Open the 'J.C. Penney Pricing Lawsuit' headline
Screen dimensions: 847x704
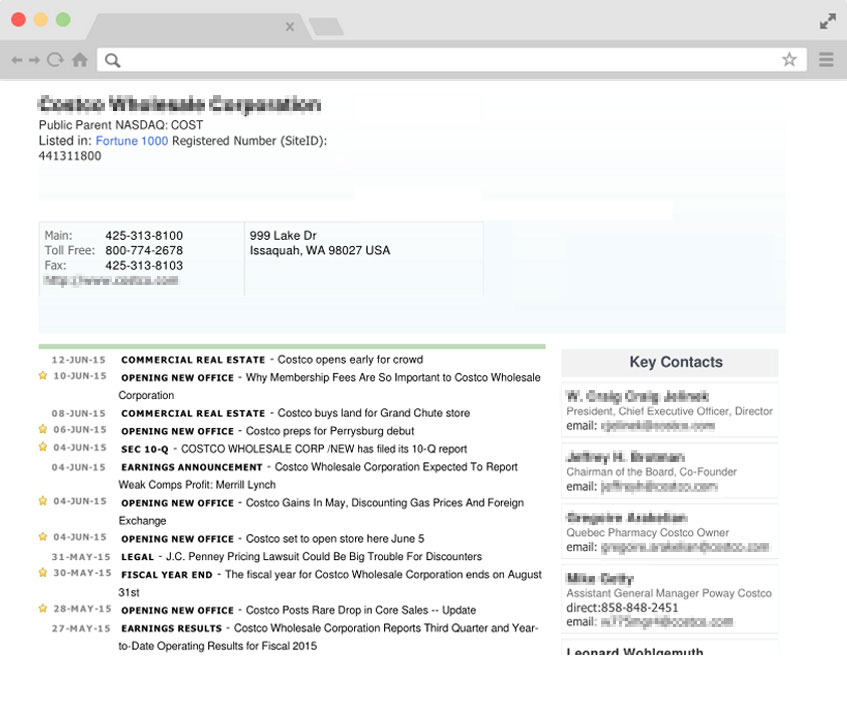click(324, 557)
